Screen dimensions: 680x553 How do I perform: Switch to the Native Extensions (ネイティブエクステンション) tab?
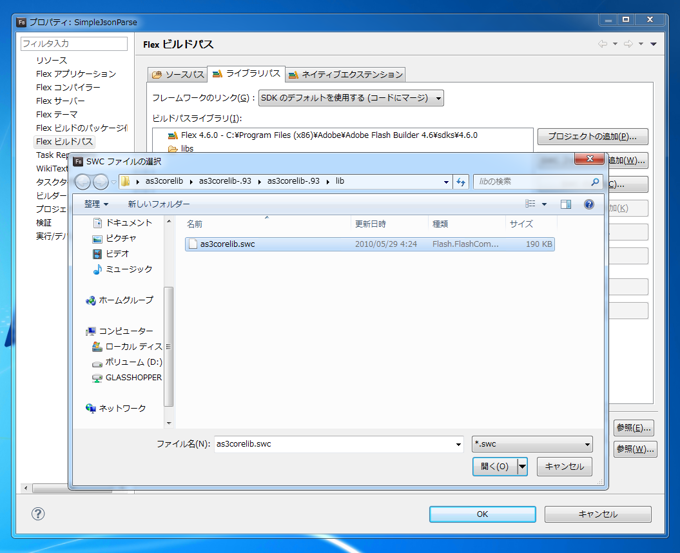pyautogui.click(x=346, y=75)
